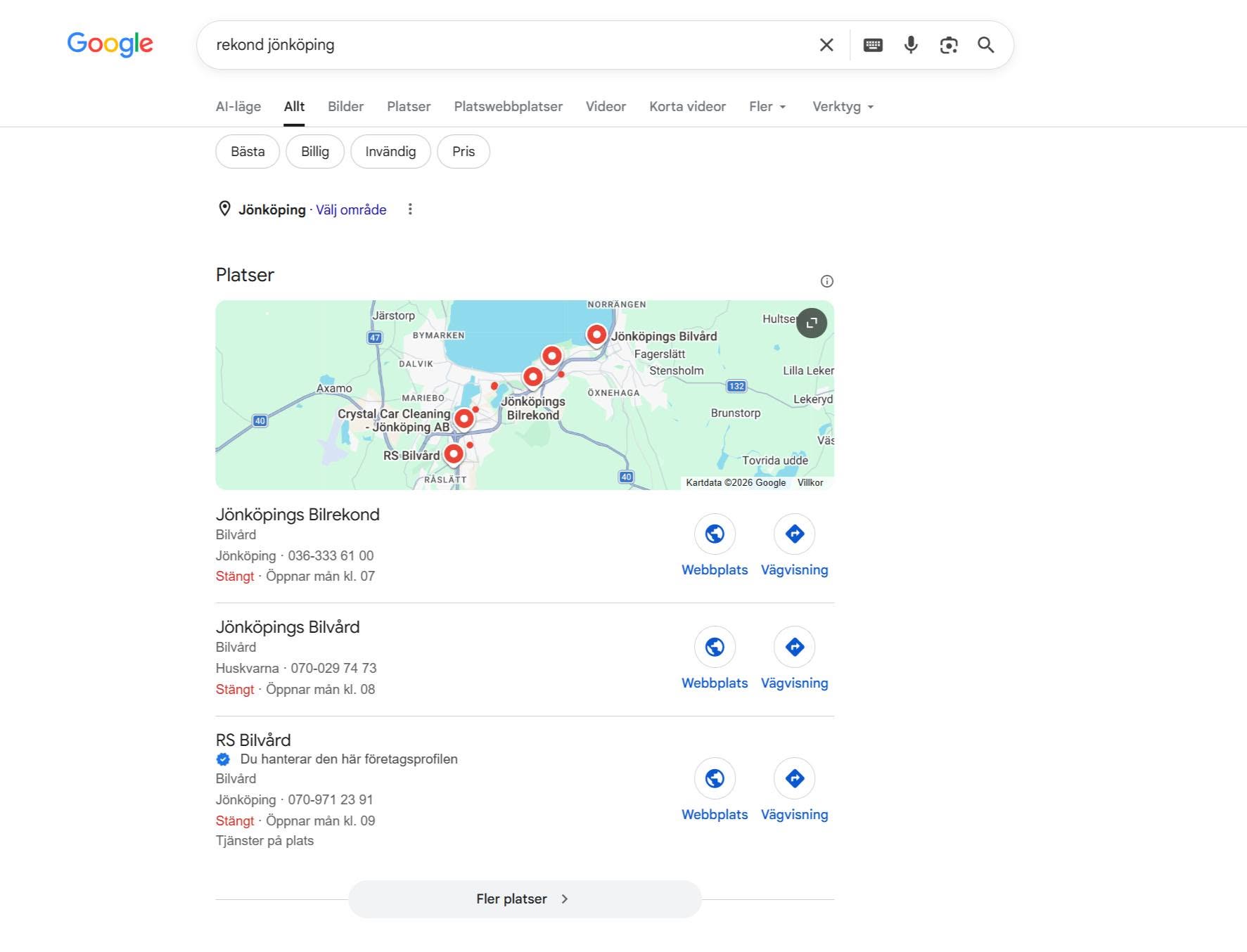Open website icon for Jönköpings Bilvård
The height and width of the screenshot is (952, 1247).
click(x=715, y=647)
